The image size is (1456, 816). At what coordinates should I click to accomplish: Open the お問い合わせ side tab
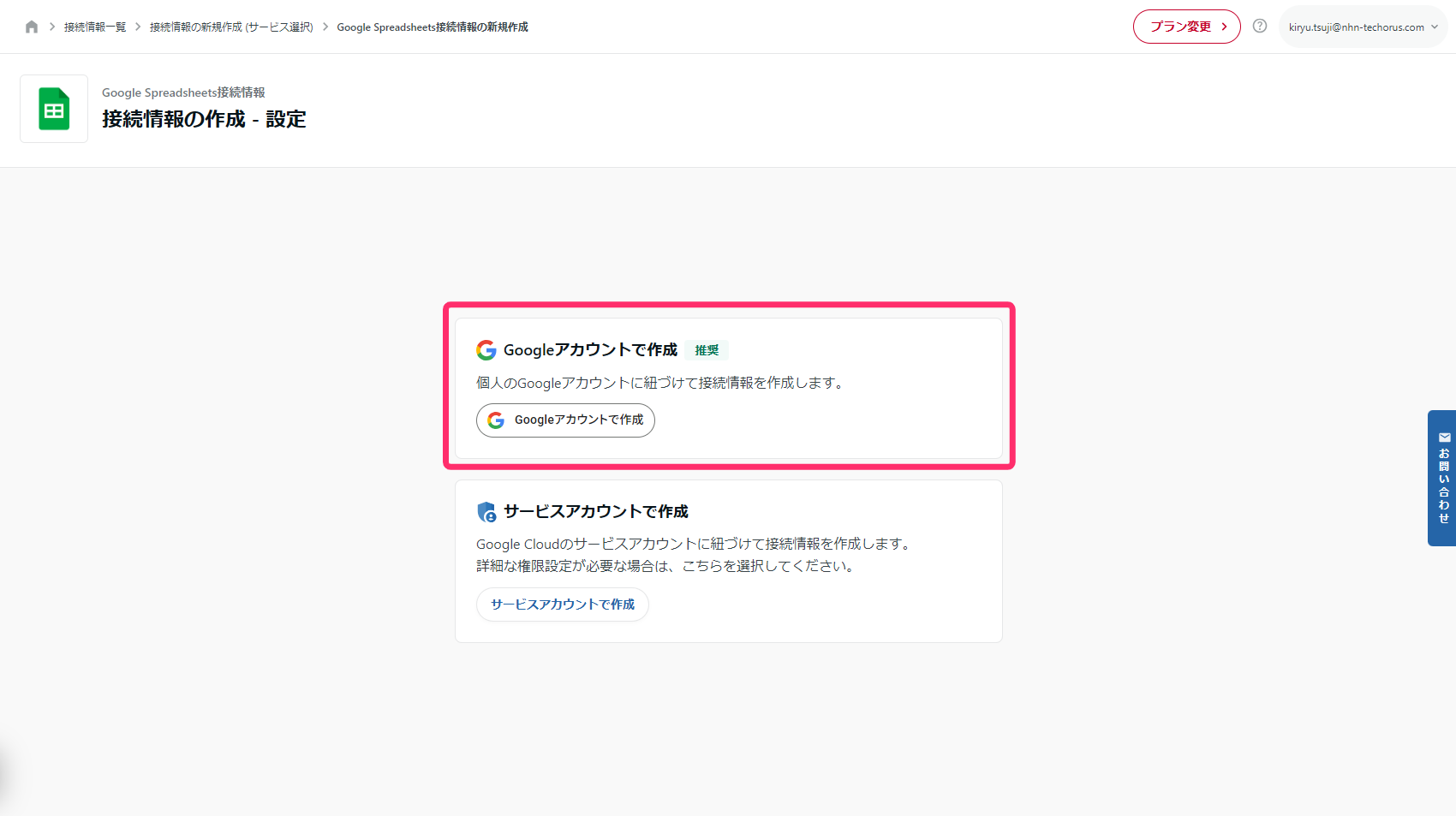pyautogui.click(x=1443, y=484)
